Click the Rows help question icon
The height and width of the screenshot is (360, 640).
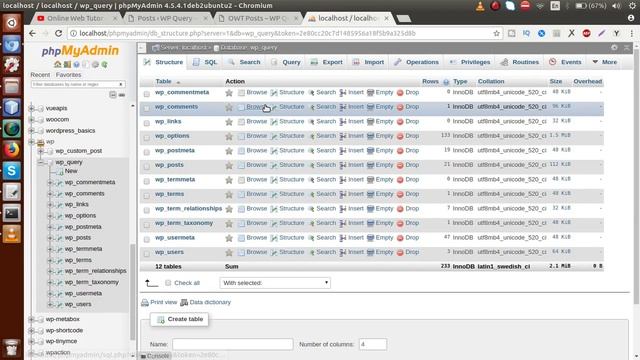(446, 82)
